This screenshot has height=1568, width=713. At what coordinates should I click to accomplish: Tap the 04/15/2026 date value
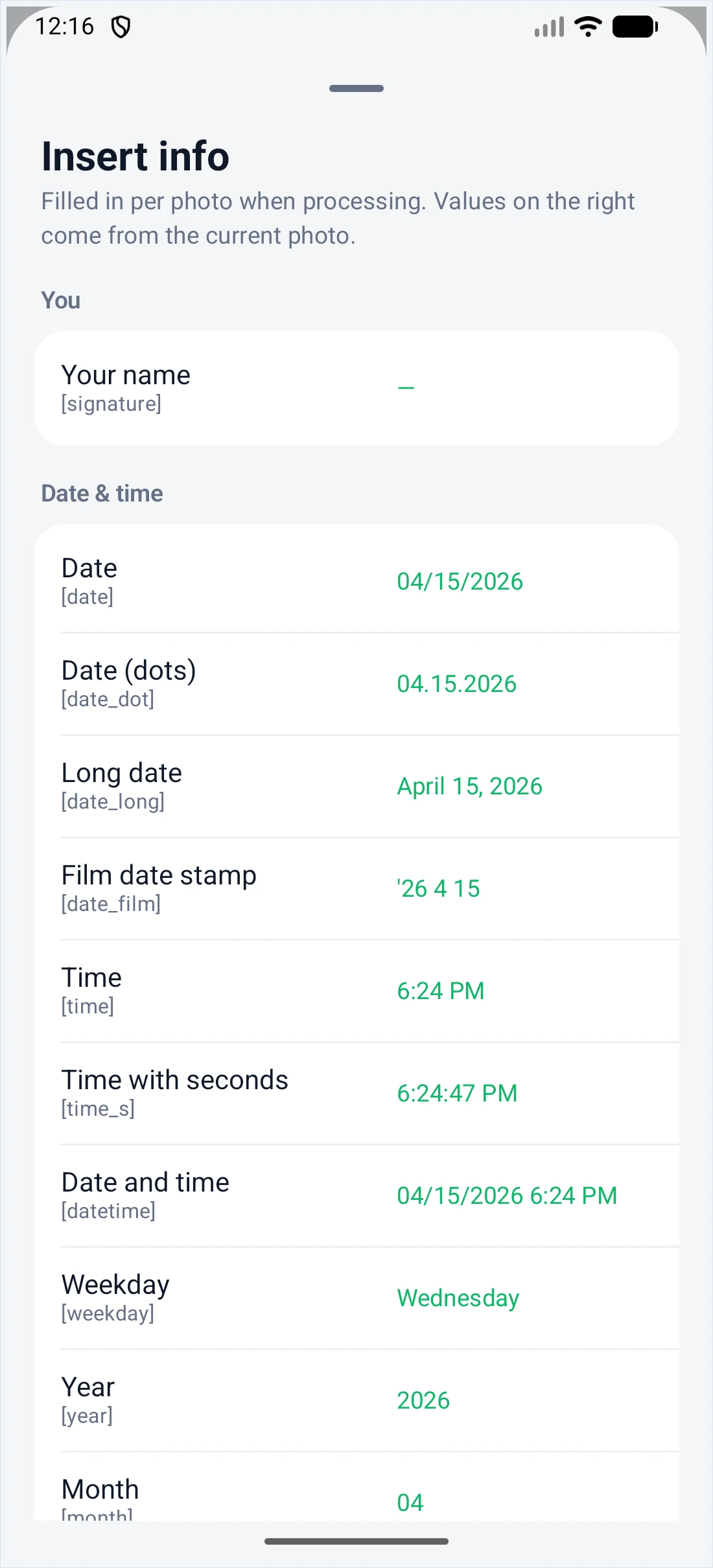[x=460, y=581]
